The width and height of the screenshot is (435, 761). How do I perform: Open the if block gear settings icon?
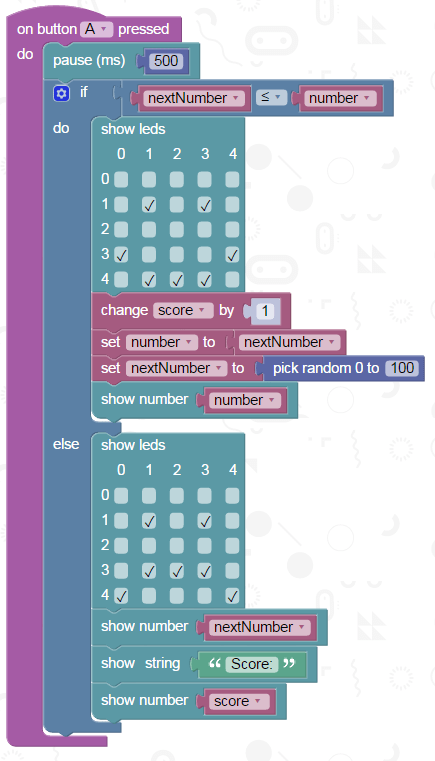[x=61, y=93]
